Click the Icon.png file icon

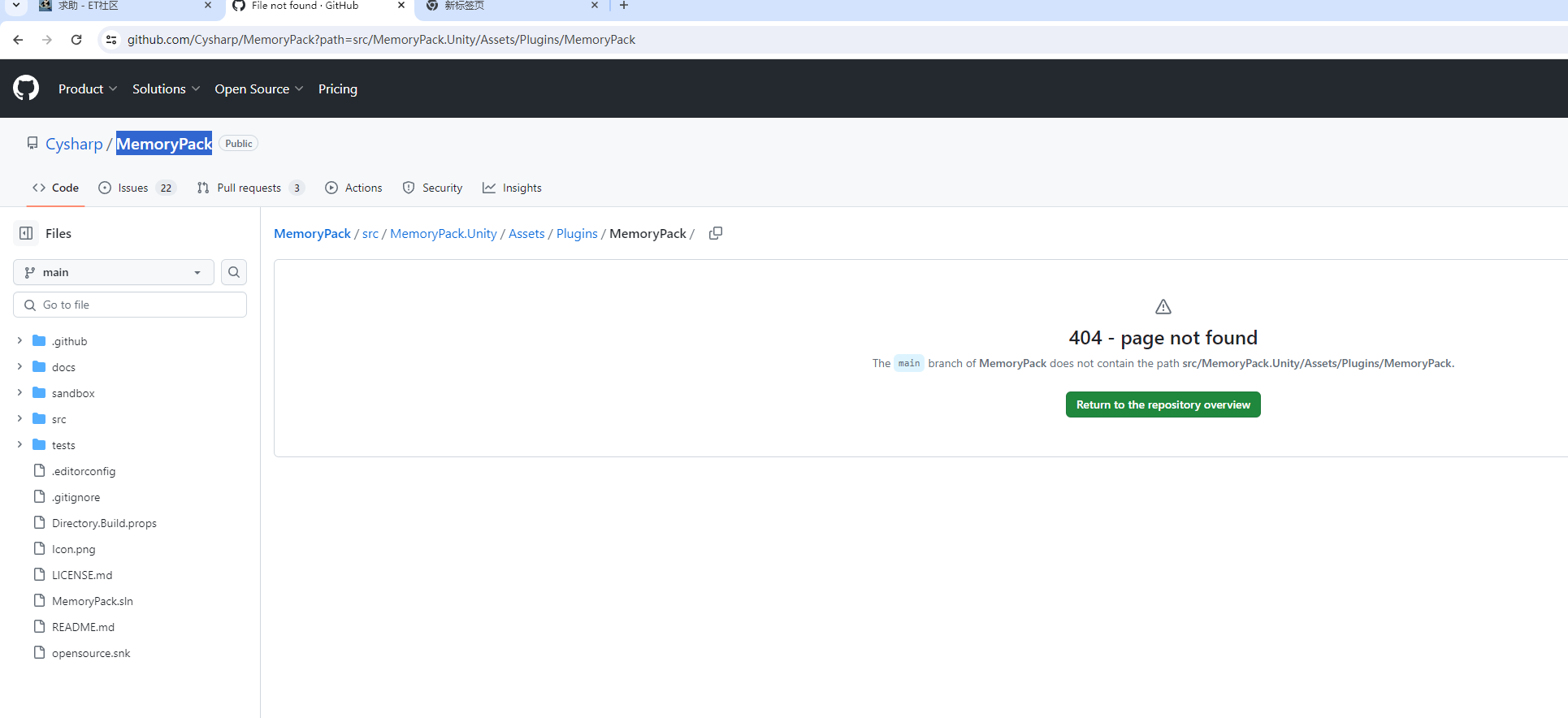pyautogui.click(x=39, y=549)
